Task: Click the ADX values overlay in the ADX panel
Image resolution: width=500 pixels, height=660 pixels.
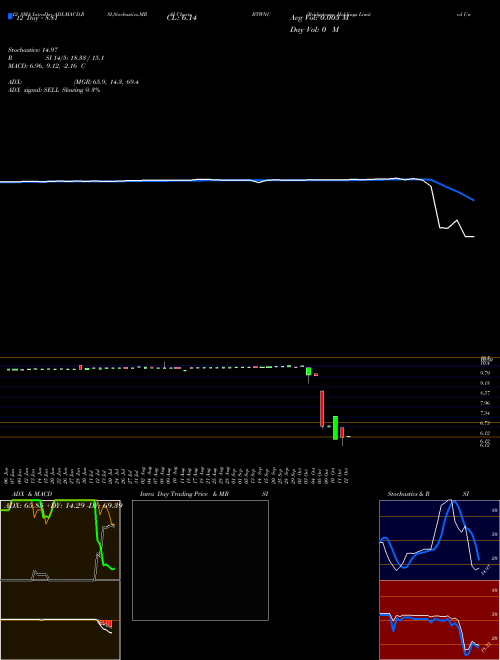Action: click(63, 505)
